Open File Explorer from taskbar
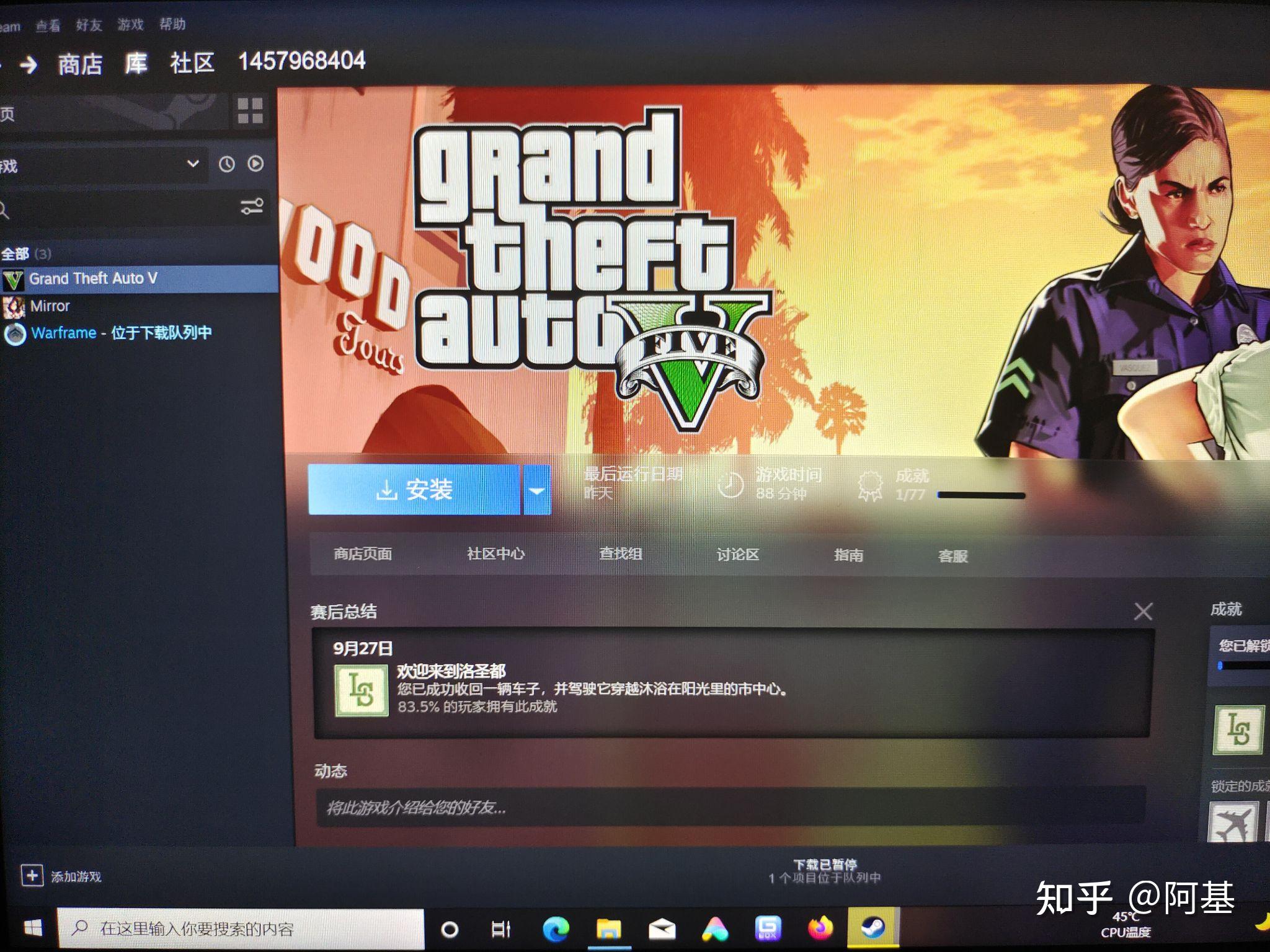Viewport: 1270px width, 952px height. pyautogui.click(x=608, y=928)
